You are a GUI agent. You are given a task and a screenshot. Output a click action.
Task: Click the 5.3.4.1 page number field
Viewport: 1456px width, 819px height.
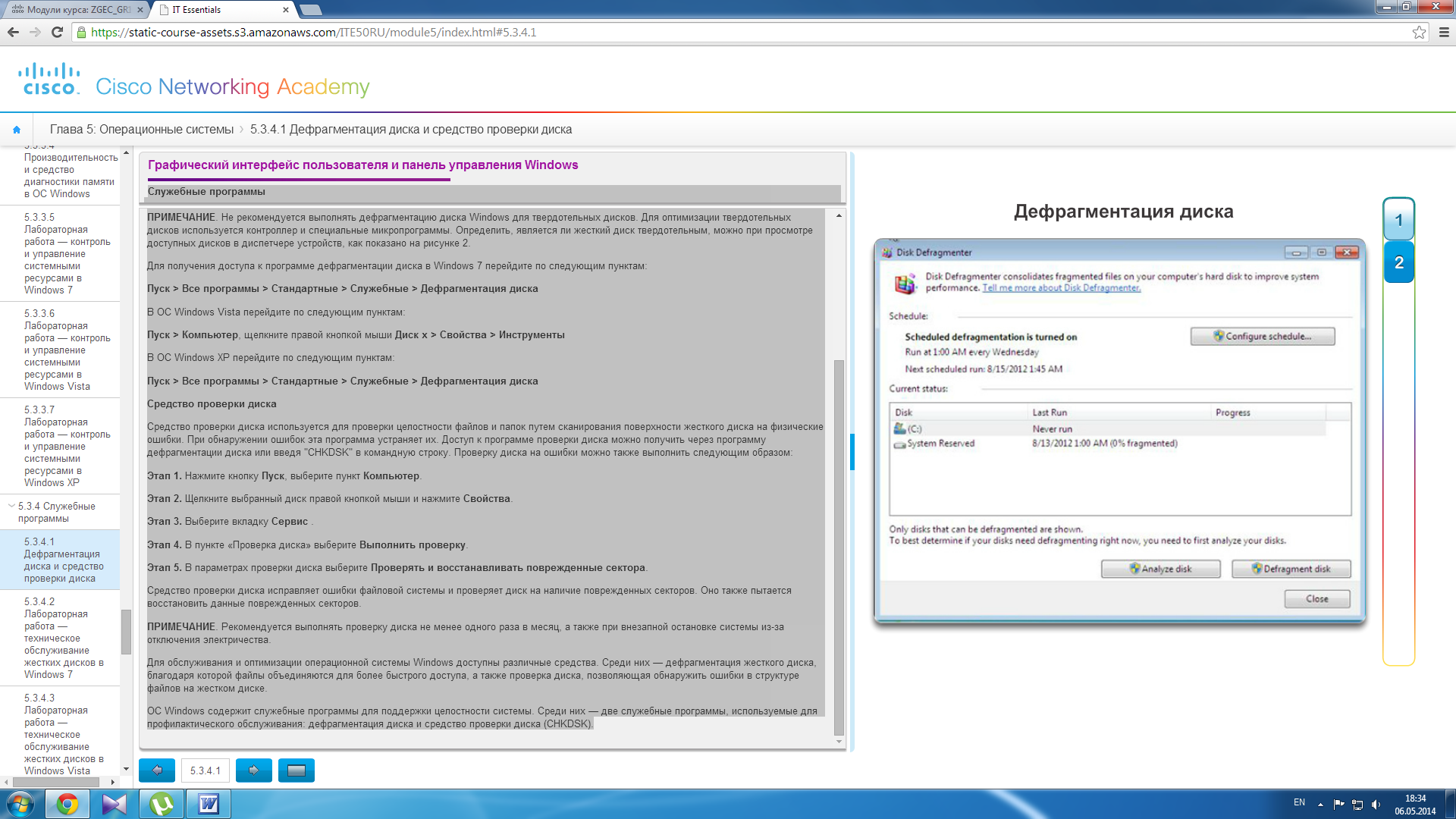point(206,770)
